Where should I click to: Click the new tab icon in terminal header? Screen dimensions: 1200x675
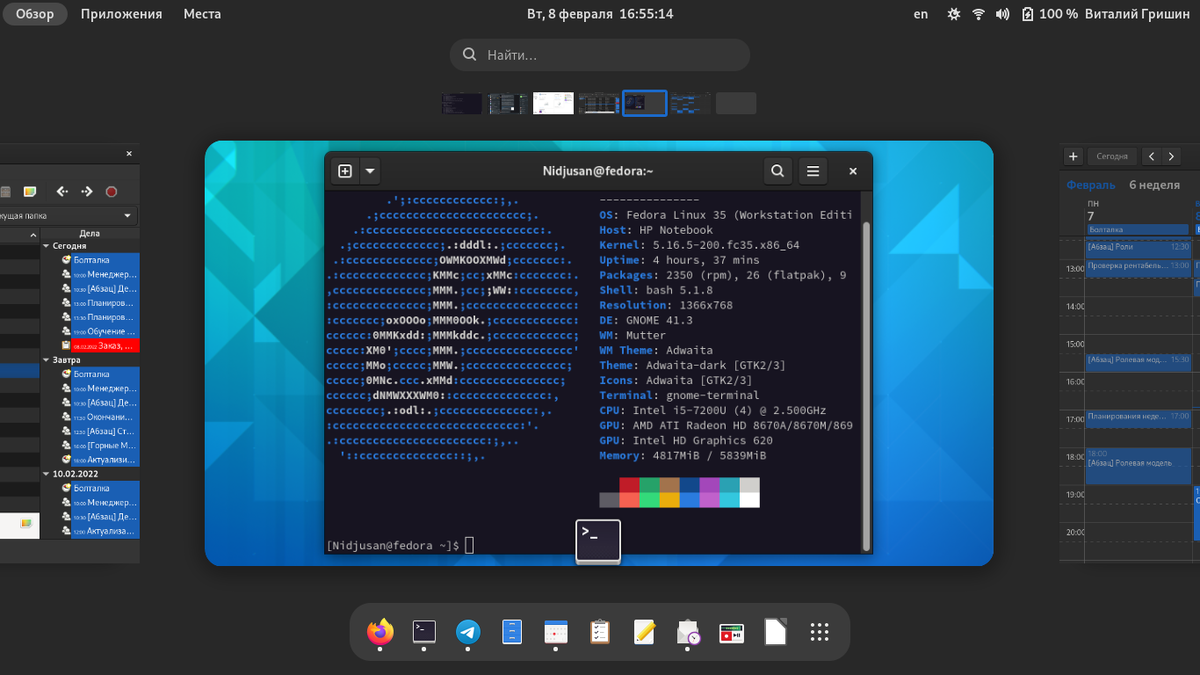pos(345,171)
